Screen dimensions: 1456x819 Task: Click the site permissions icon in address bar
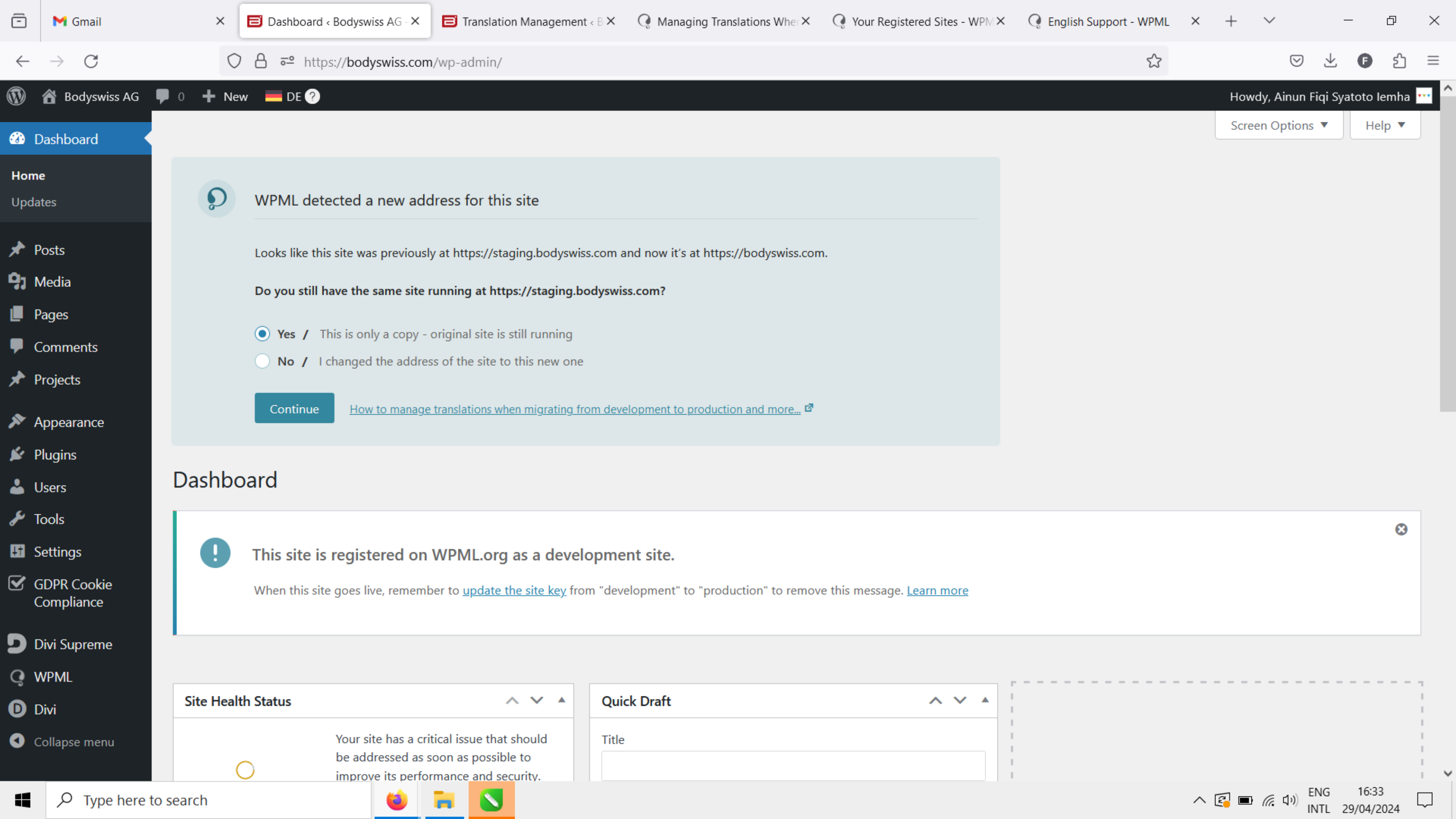point(287,61)
